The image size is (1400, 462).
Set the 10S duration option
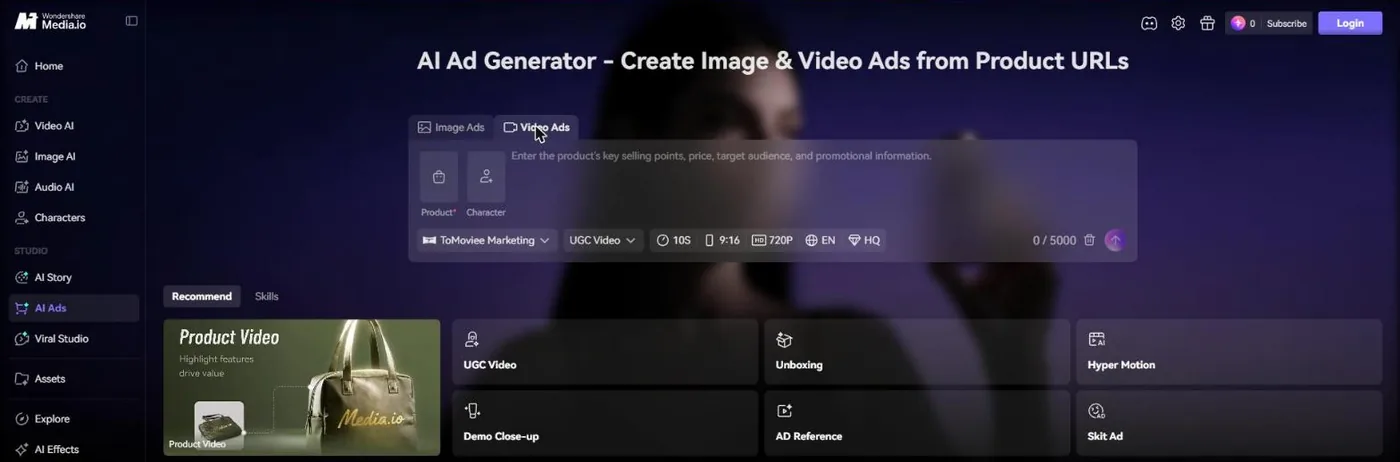(x=674, y=240)
